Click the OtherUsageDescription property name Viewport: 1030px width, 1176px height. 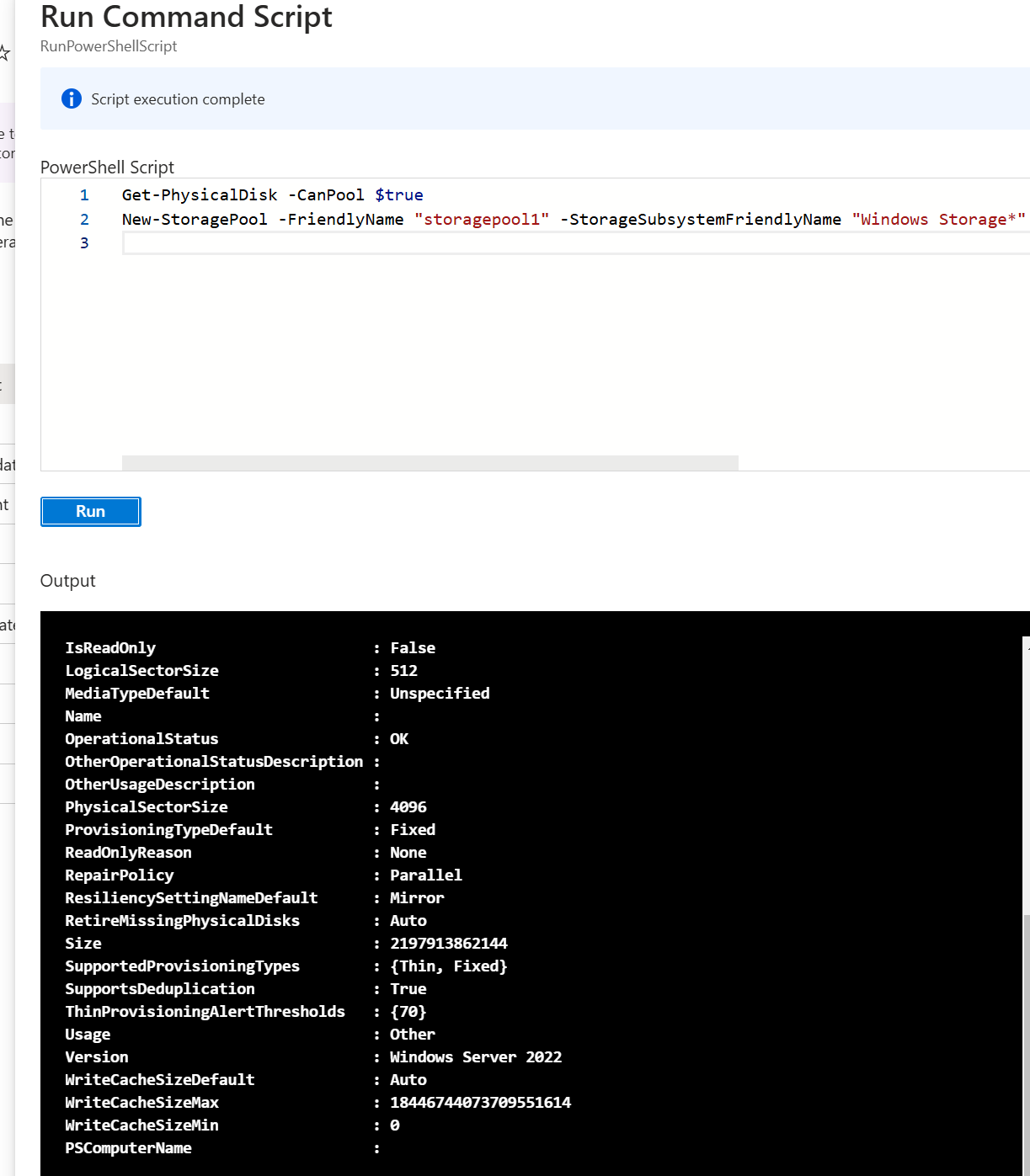click(160, 785)
